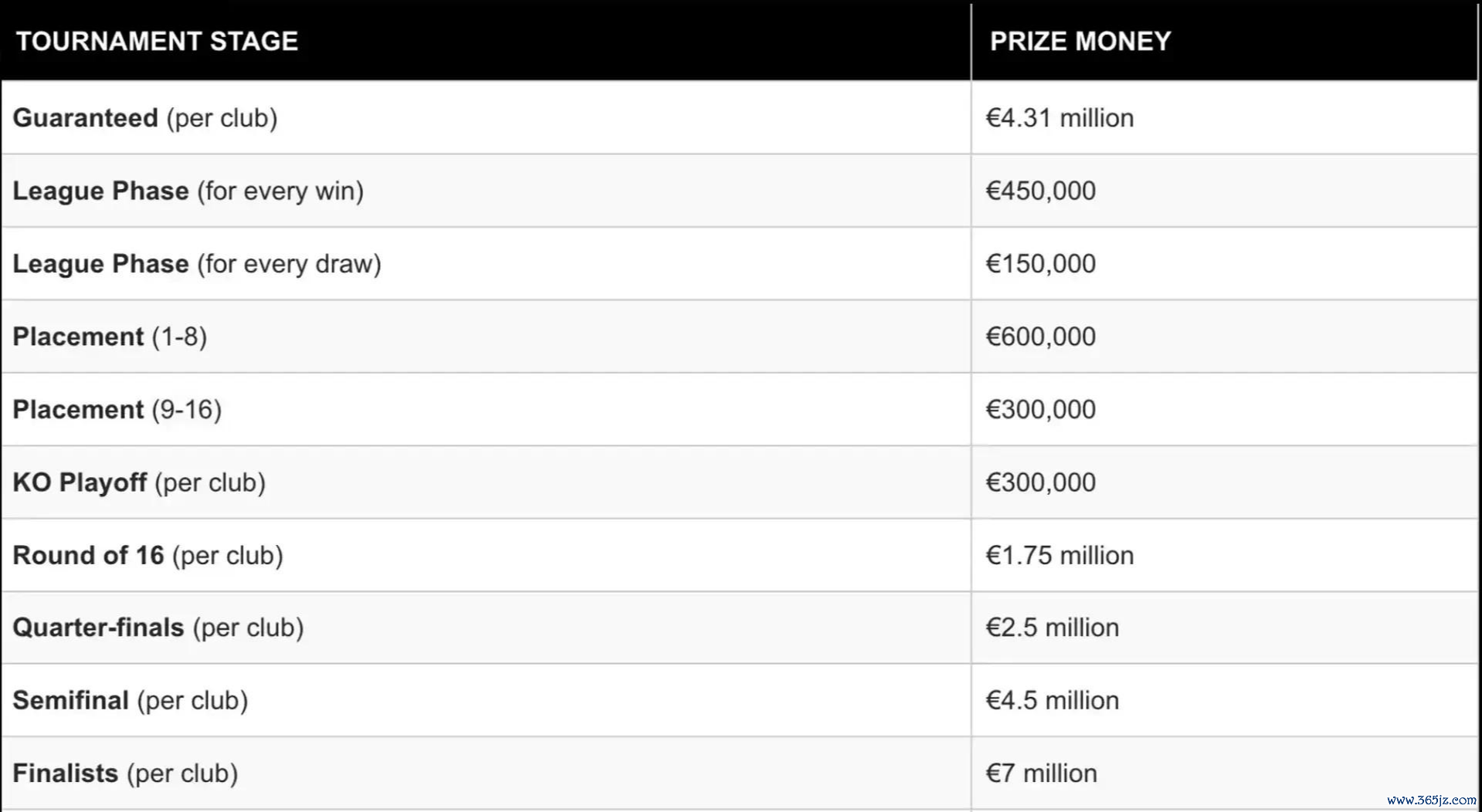
Task: Click the €450,000 prize amount
Action: point(1040,191)
